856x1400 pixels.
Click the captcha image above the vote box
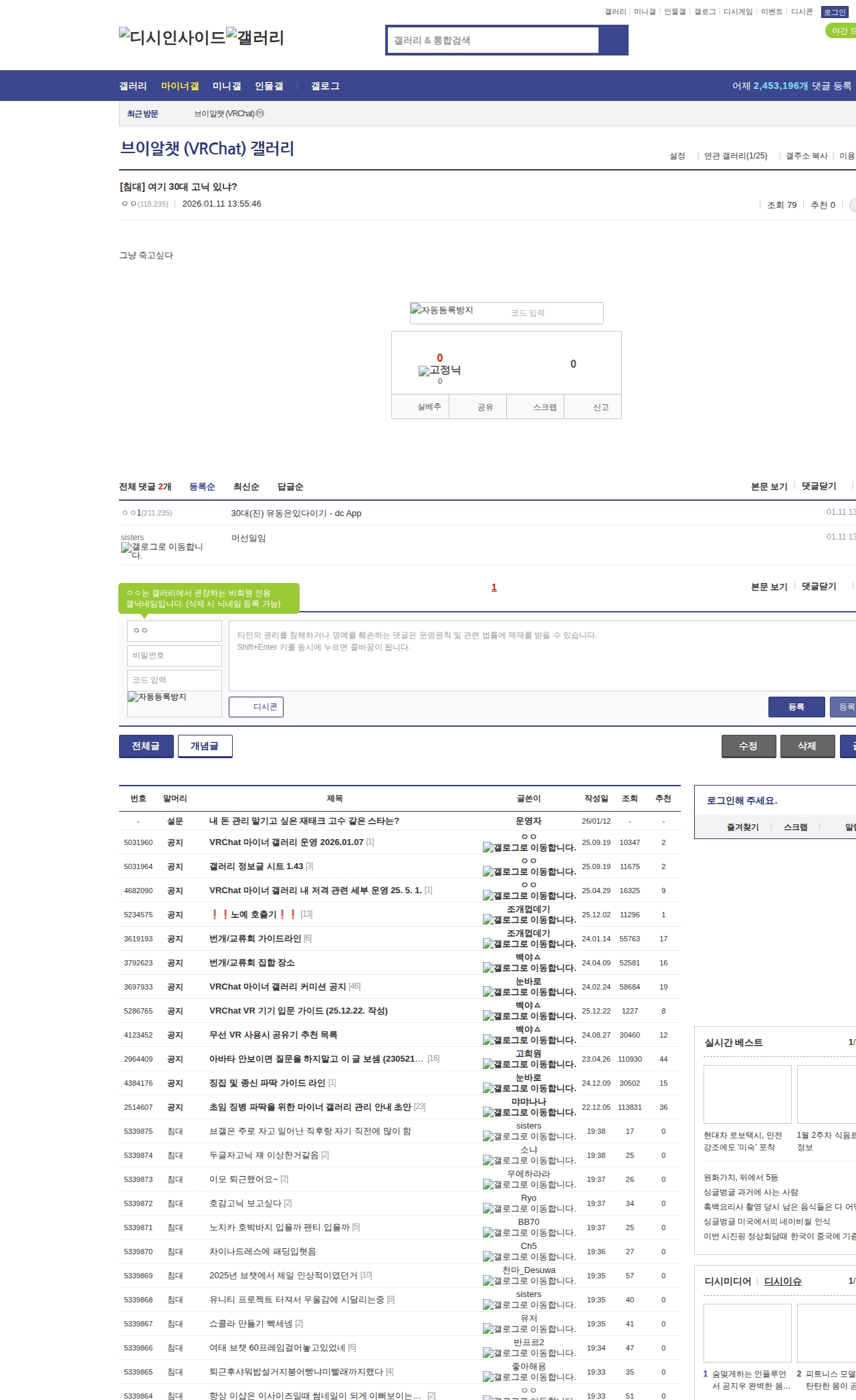442,311
